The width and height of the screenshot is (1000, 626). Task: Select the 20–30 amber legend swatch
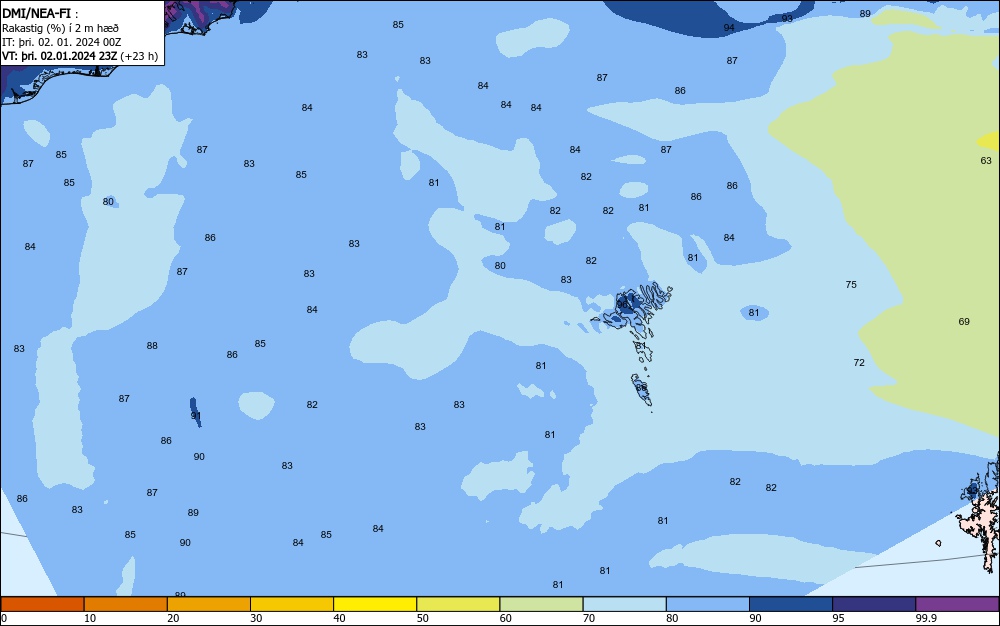click(x=209, y=604)
